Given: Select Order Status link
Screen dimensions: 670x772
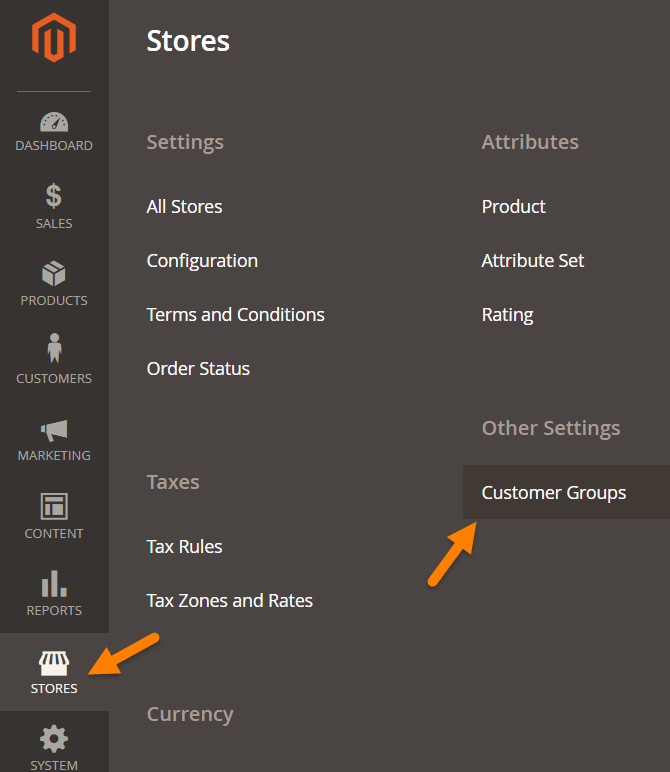Looking at the screenshot, I should coord(198,369).
